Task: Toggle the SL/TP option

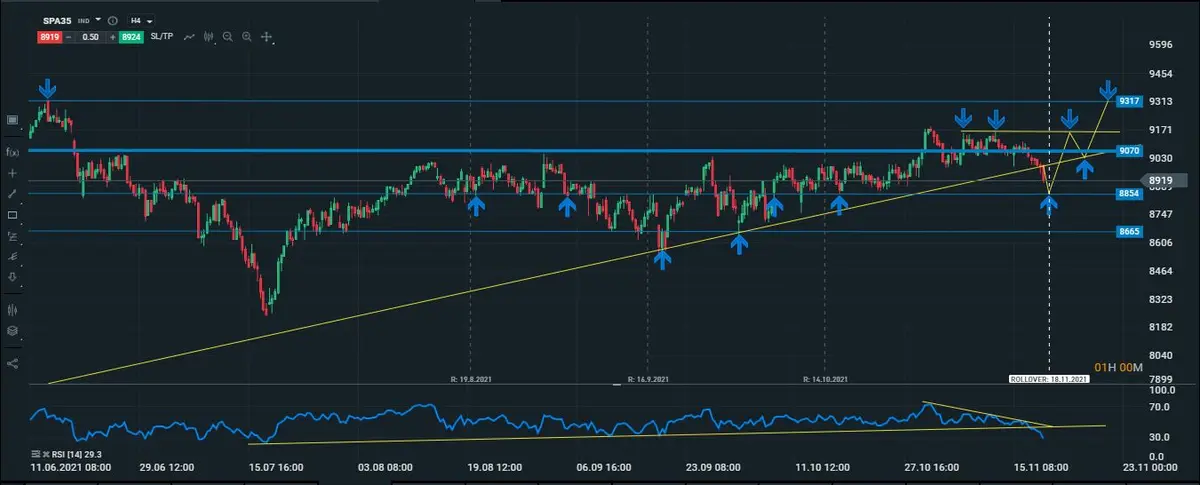Action: click(x=162, y=36)
